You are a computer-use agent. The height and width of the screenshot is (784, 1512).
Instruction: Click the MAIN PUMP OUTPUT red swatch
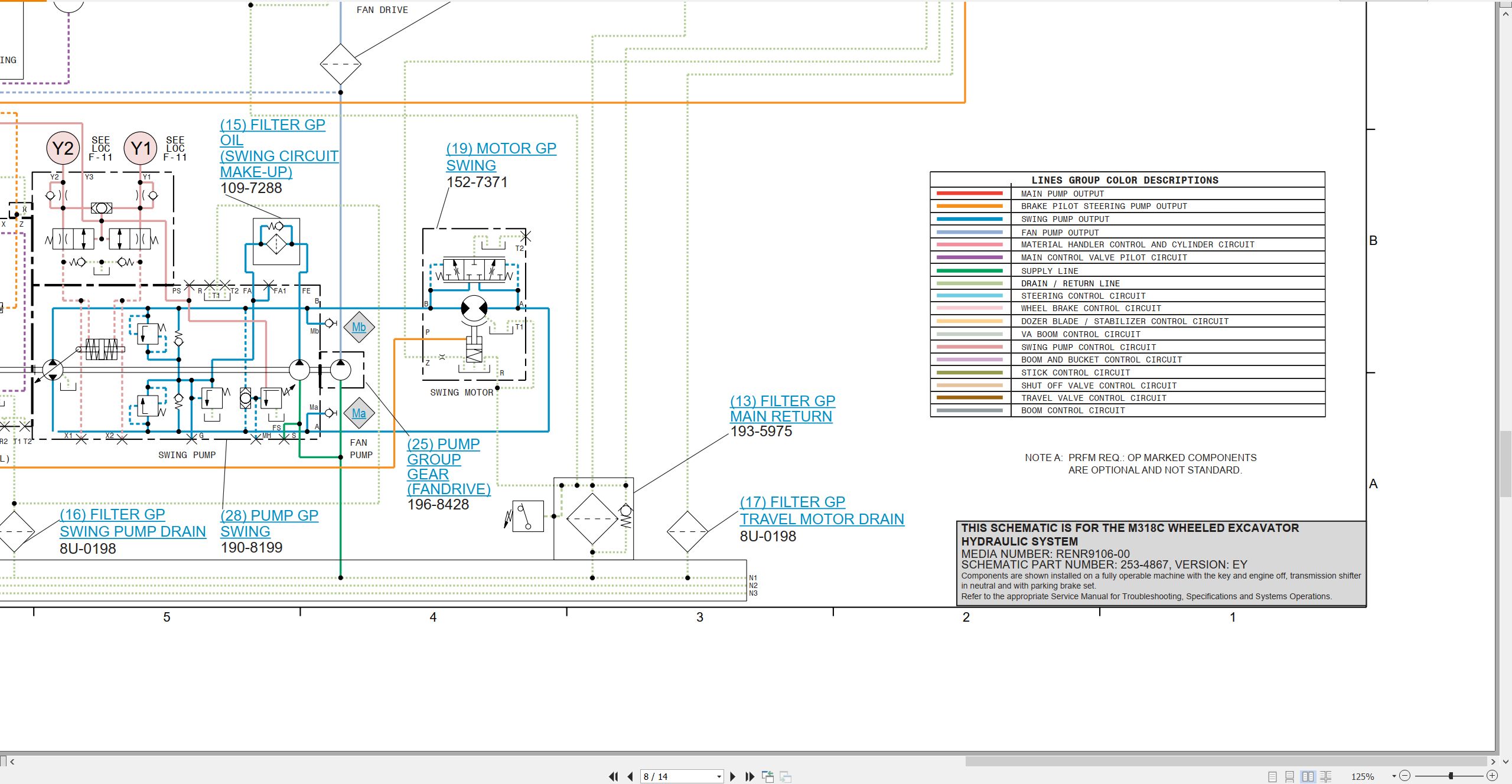click(x=969, y=194)
